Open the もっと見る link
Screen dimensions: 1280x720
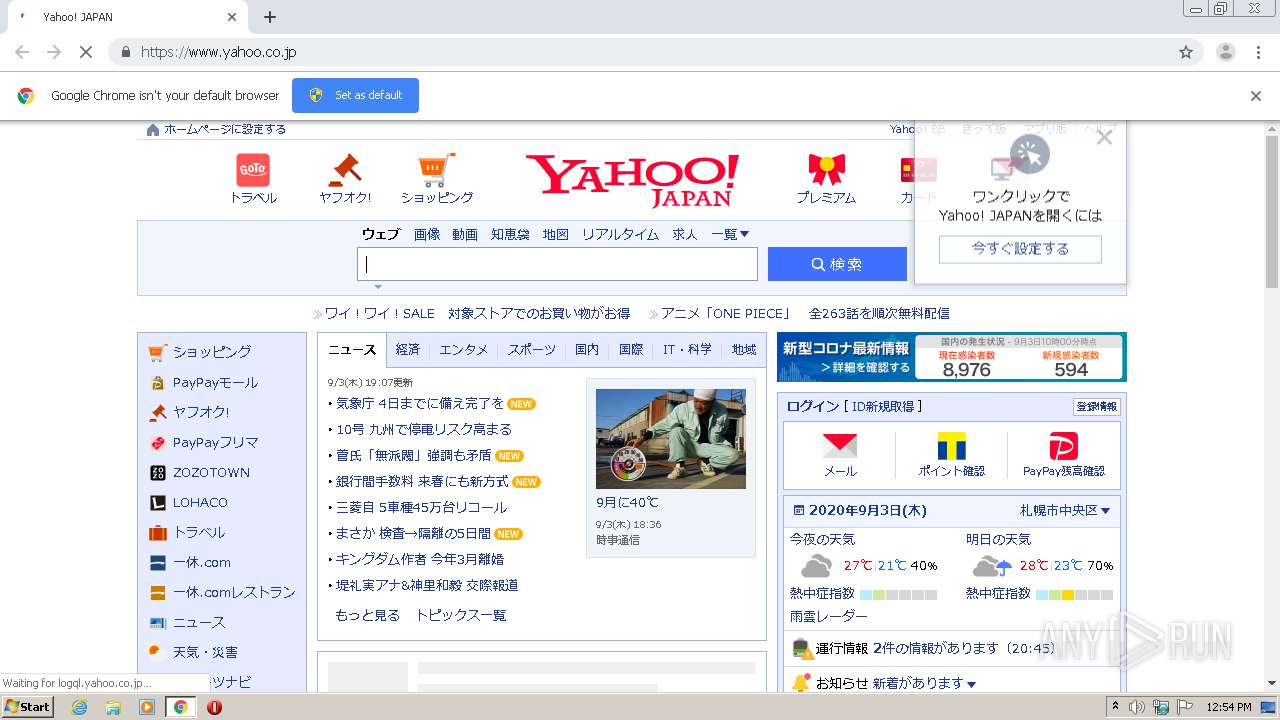[367, 615]
